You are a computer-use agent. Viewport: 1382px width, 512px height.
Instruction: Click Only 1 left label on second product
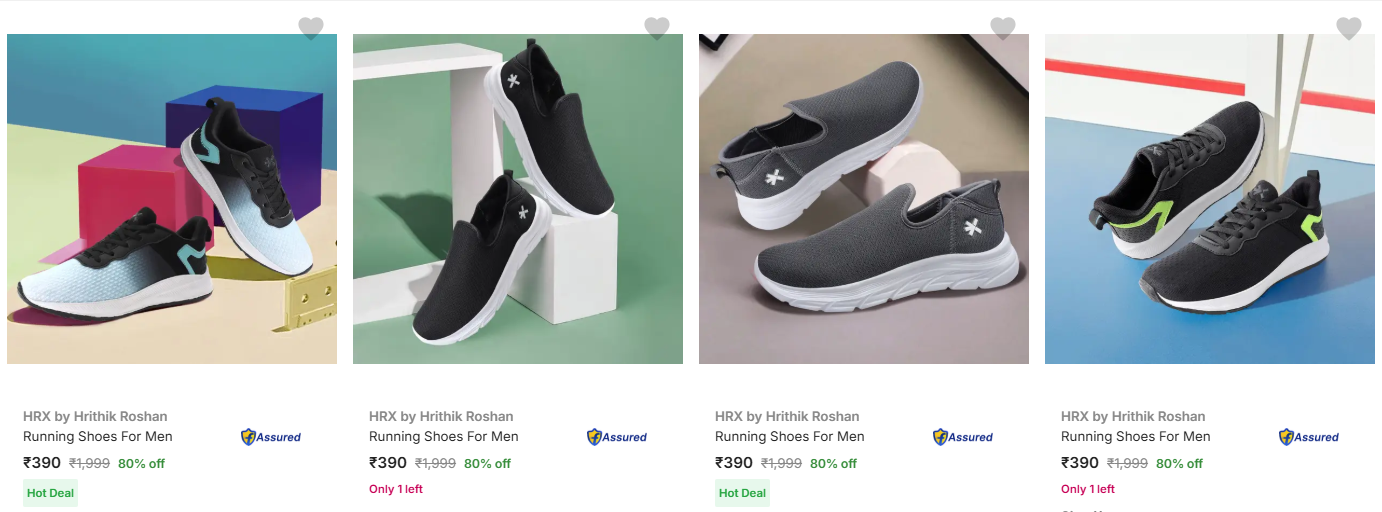[x=396, y=489]
